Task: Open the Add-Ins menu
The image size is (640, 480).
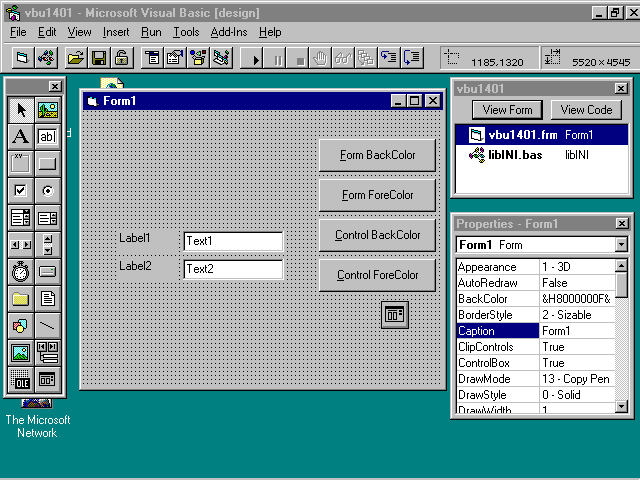Action: [229, 32]
